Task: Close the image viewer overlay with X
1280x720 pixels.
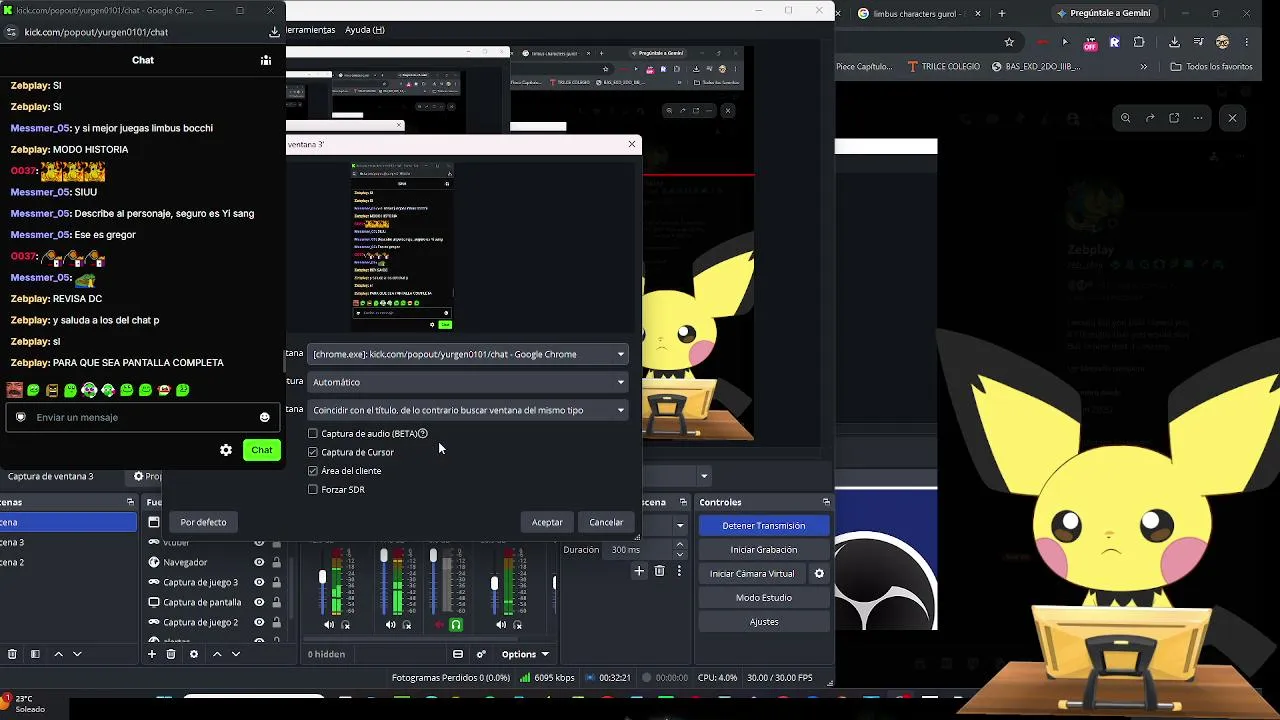Action: tap(1232, 118)
